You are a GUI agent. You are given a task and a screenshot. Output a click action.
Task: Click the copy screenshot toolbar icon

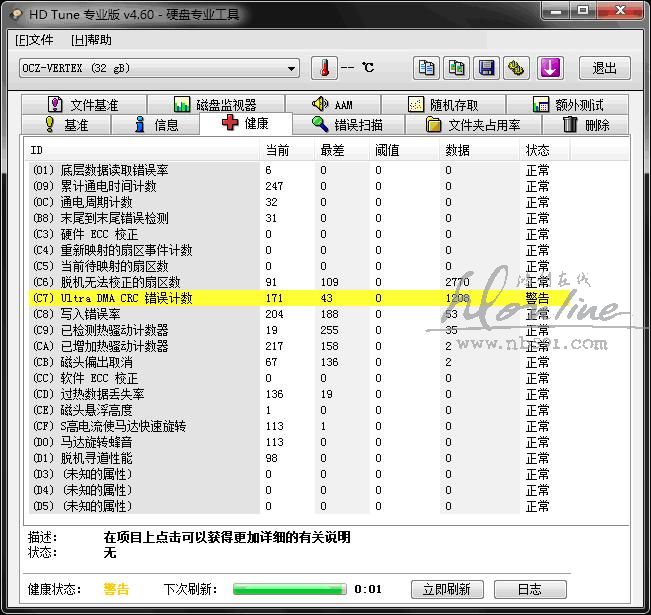pos(457,68)
